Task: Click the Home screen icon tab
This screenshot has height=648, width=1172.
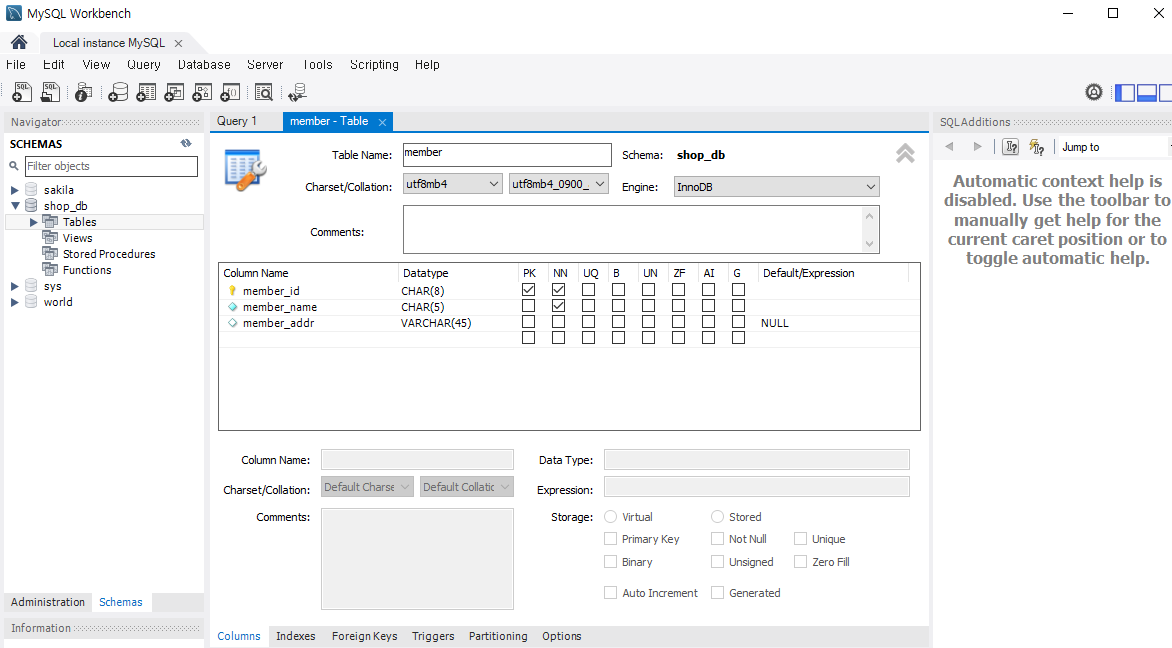Action: click(19, 43)
